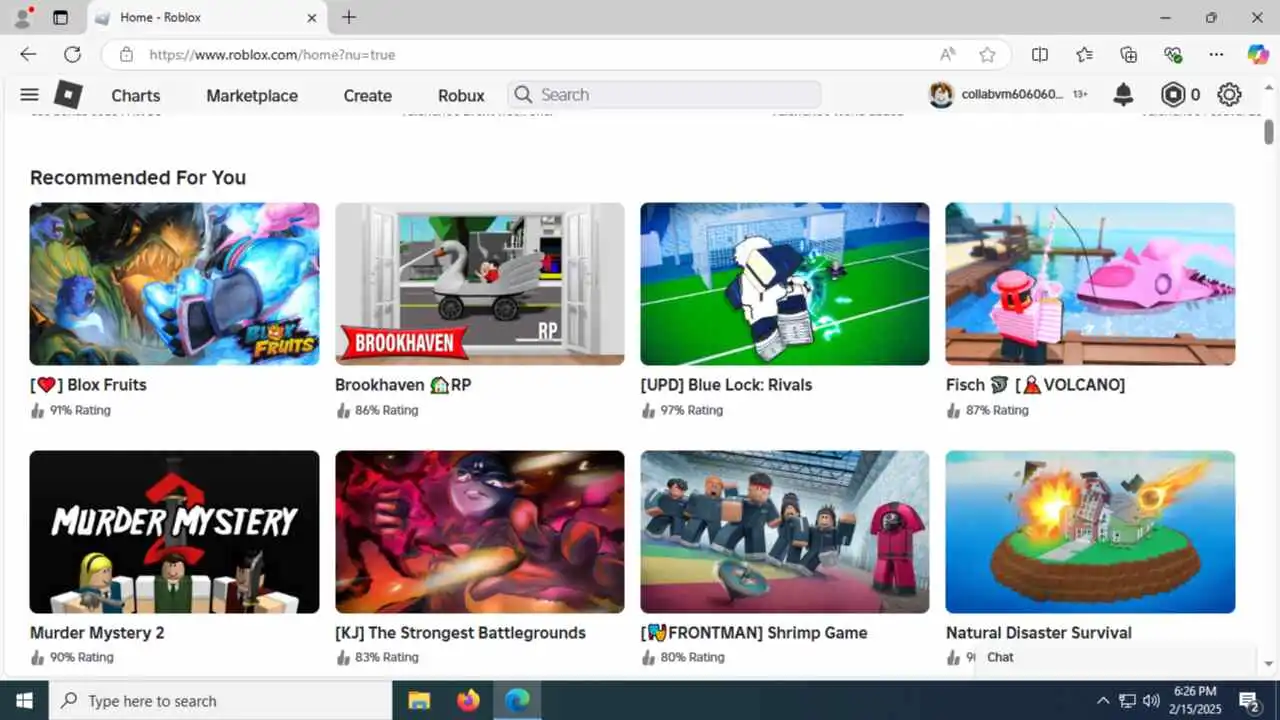
Task: Click [KJ] The Strongest Battlegrounds title
Action: 460,633
